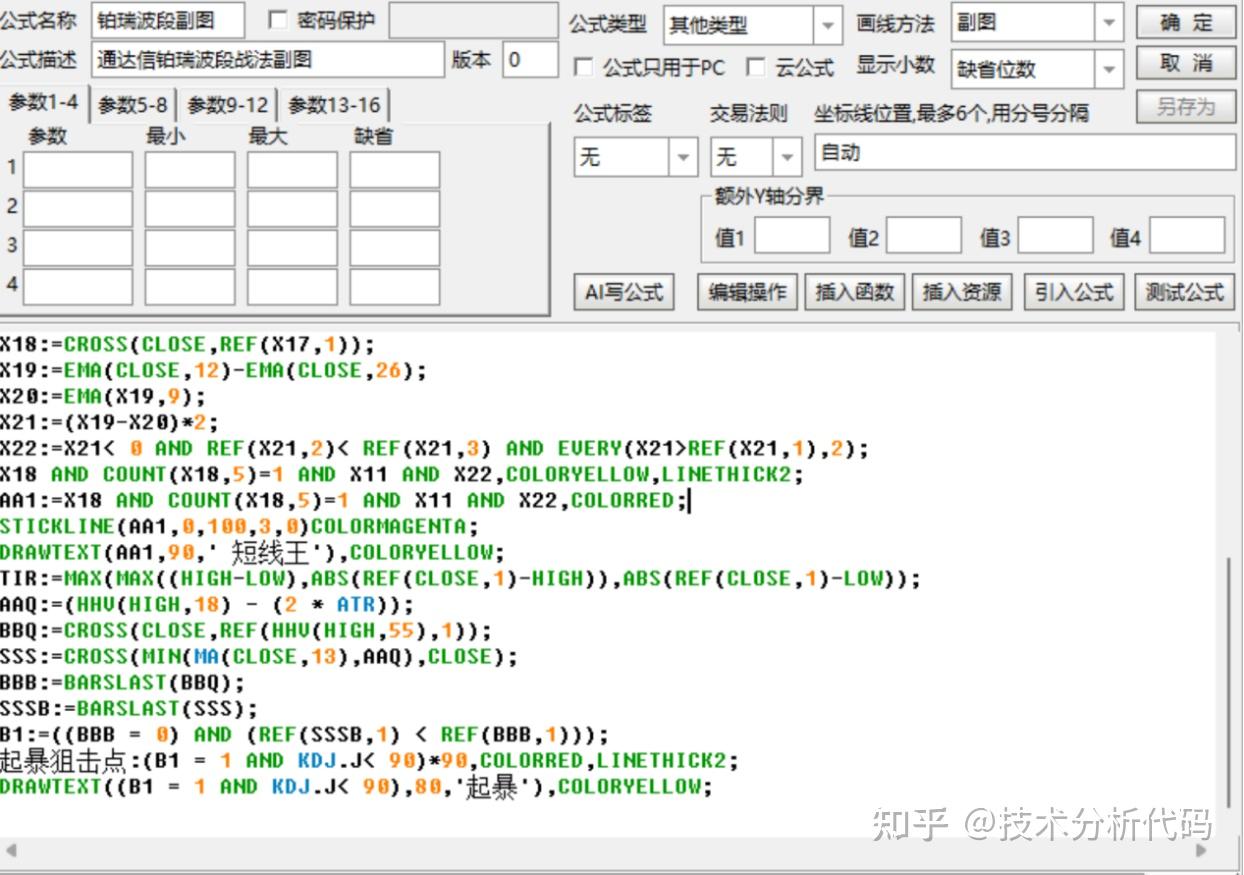Click row 3 最大 value field
Image resolution: width=1244 pixels, height=875 pixels.
coord(293,247)
